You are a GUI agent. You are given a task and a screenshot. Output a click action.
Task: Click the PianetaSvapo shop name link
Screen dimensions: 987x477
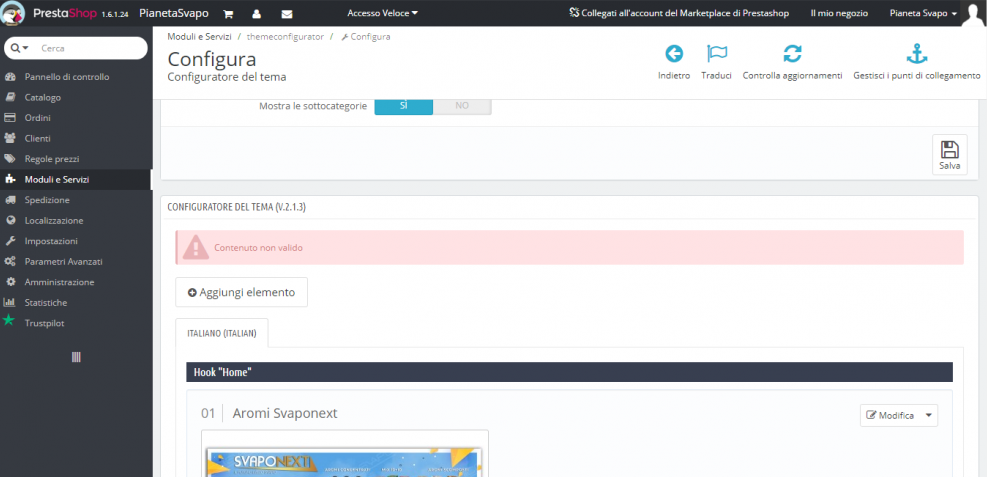(x=174, y=13)
